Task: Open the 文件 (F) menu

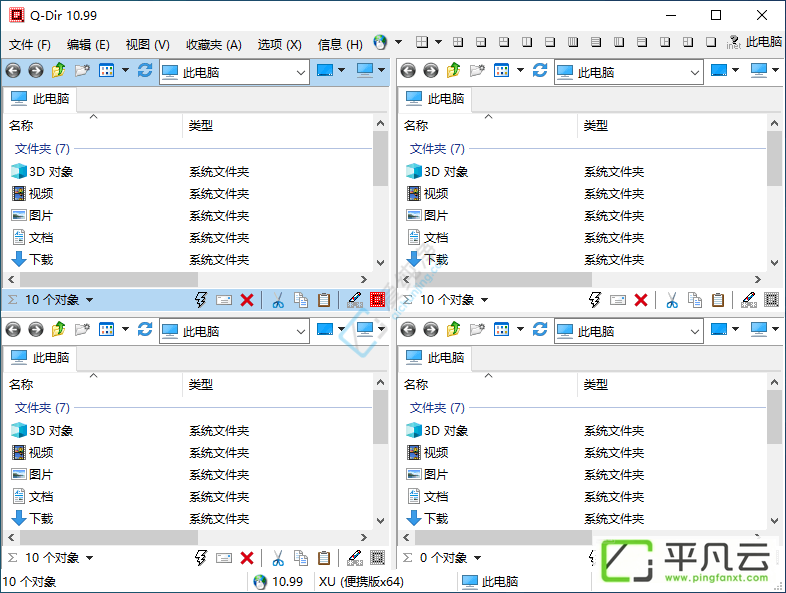Action: 30,45
